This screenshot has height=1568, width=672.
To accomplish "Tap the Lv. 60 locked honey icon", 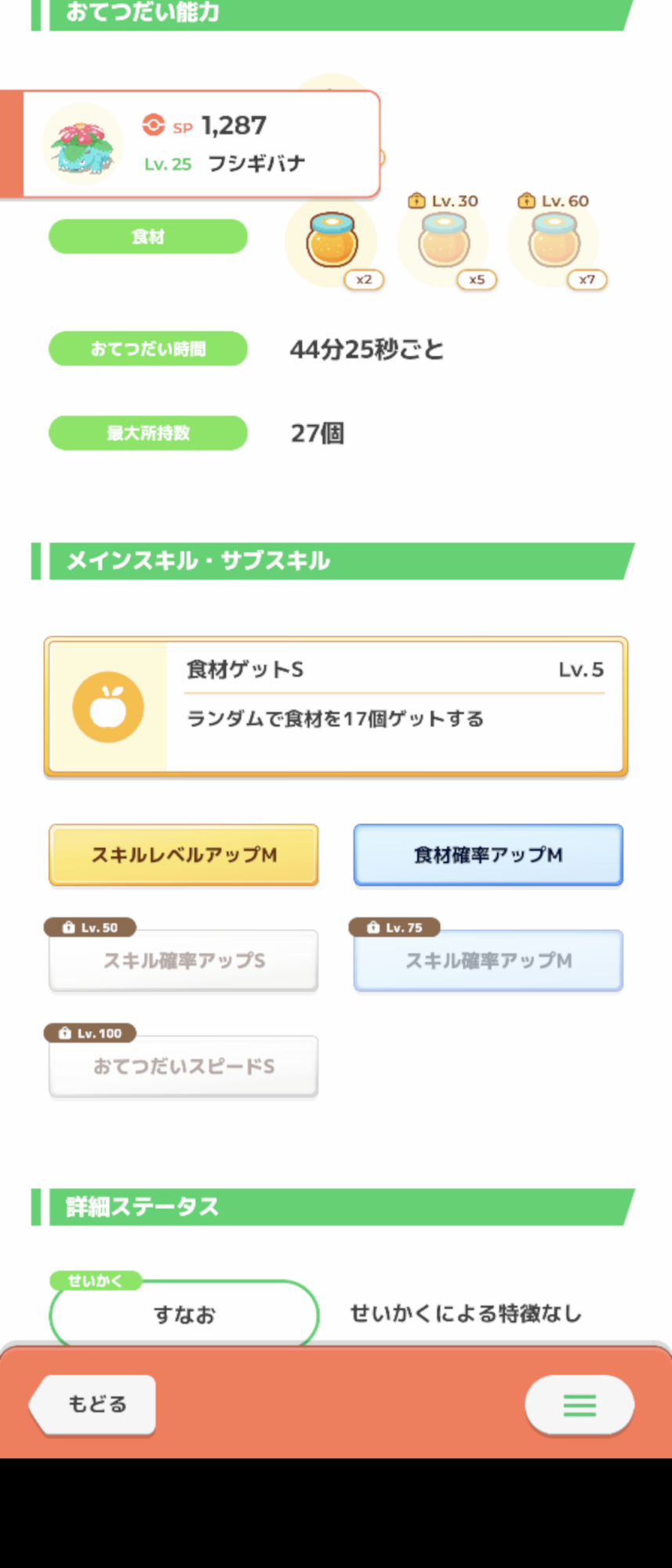I will click(x=554, y=241).
